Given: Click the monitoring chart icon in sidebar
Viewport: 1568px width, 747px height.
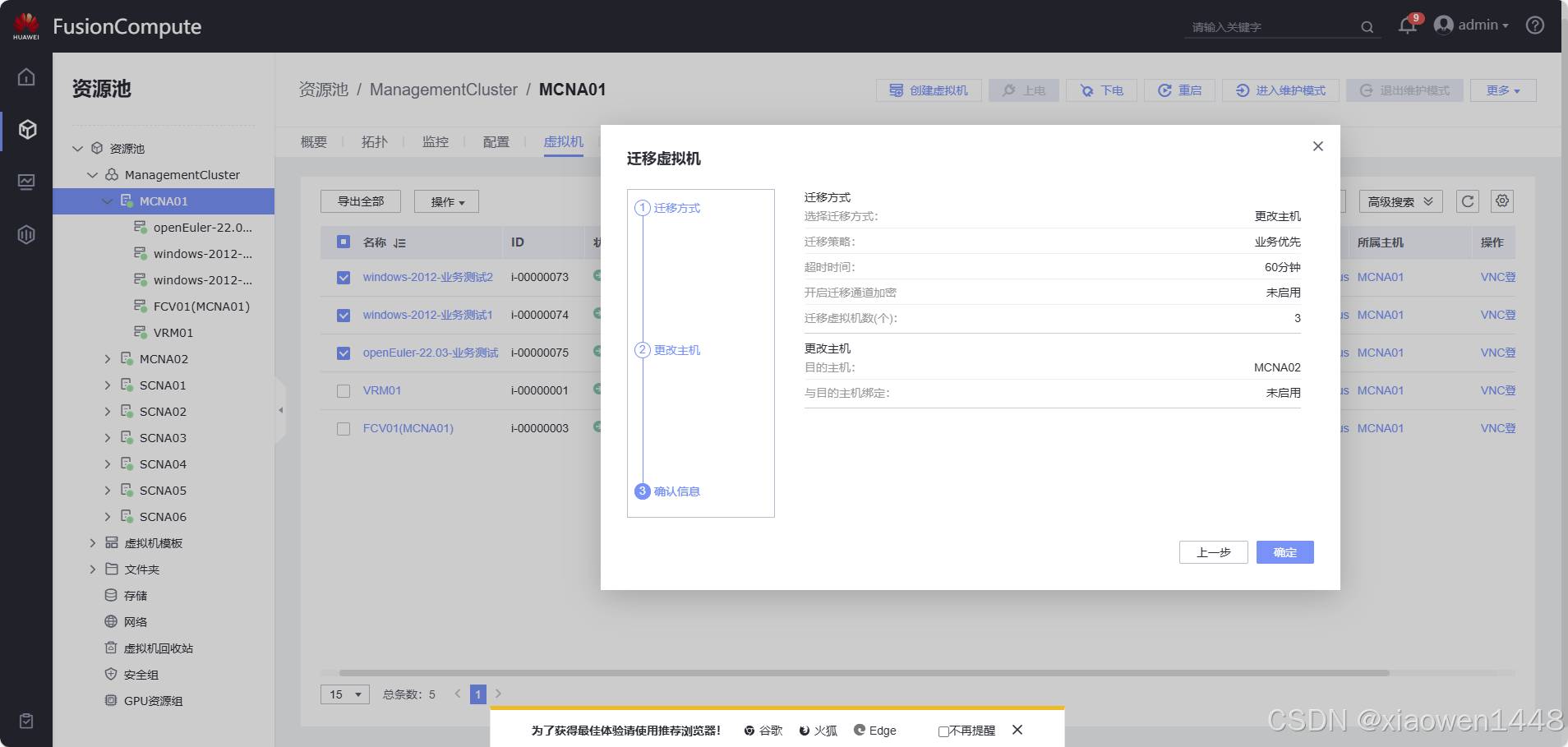Looking at the screenshot, I should (x=26, y=182).
